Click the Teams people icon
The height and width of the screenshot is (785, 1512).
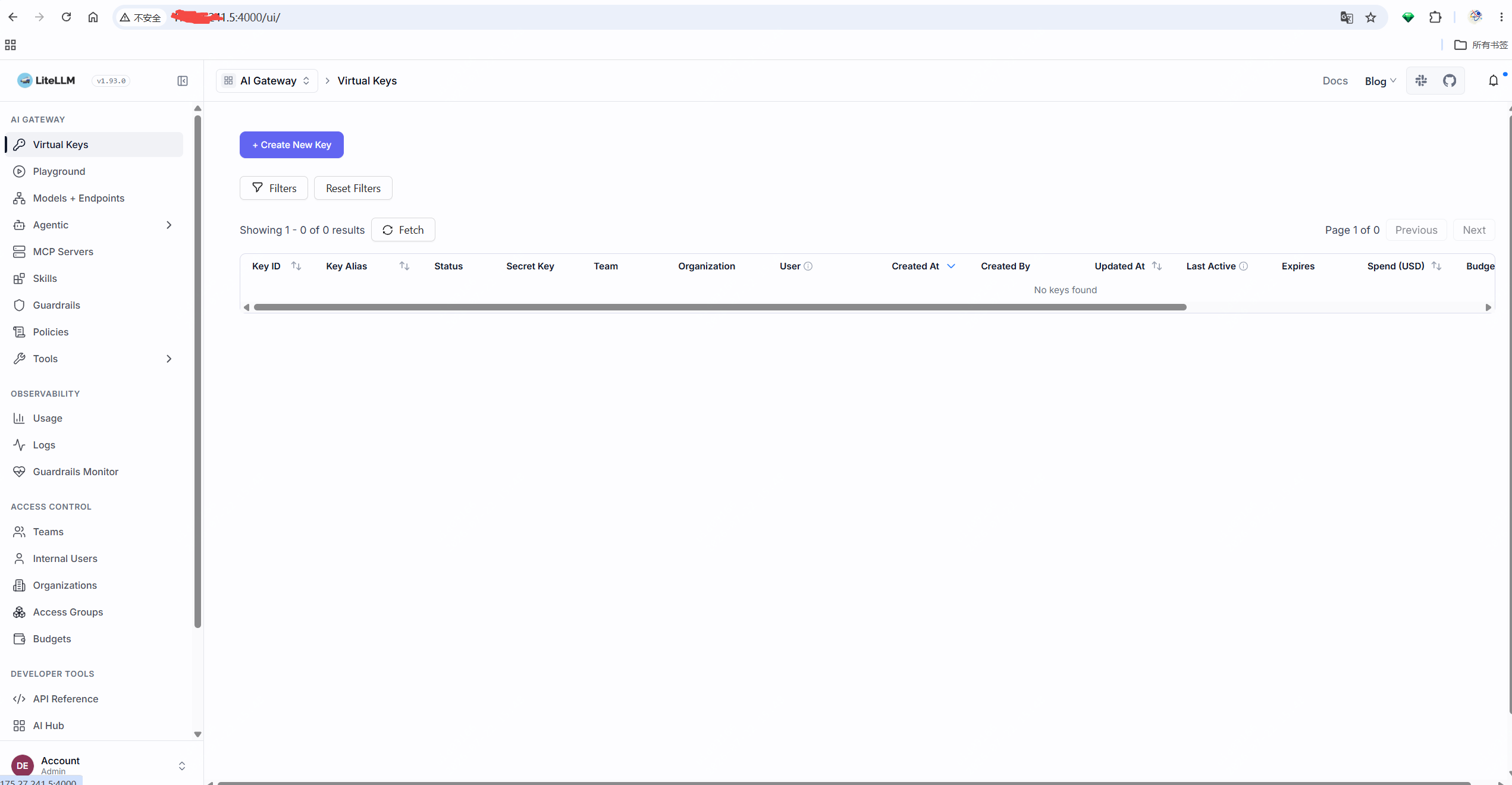(x=19, y=532)
